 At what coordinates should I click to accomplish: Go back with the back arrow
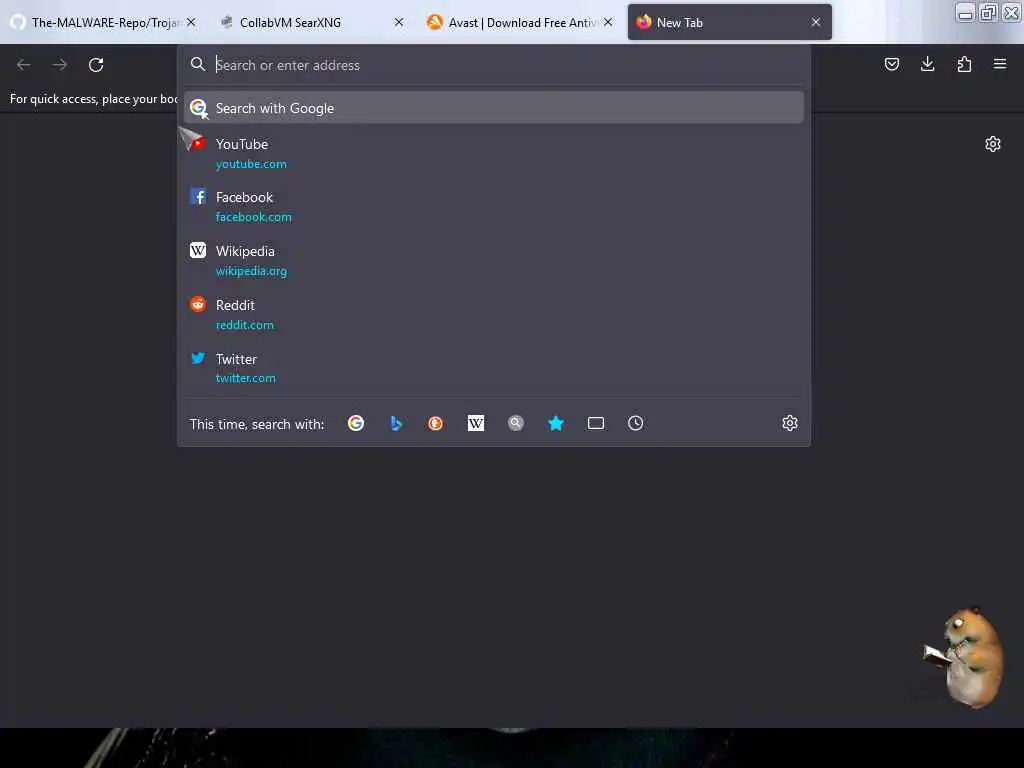click(24, 65)
